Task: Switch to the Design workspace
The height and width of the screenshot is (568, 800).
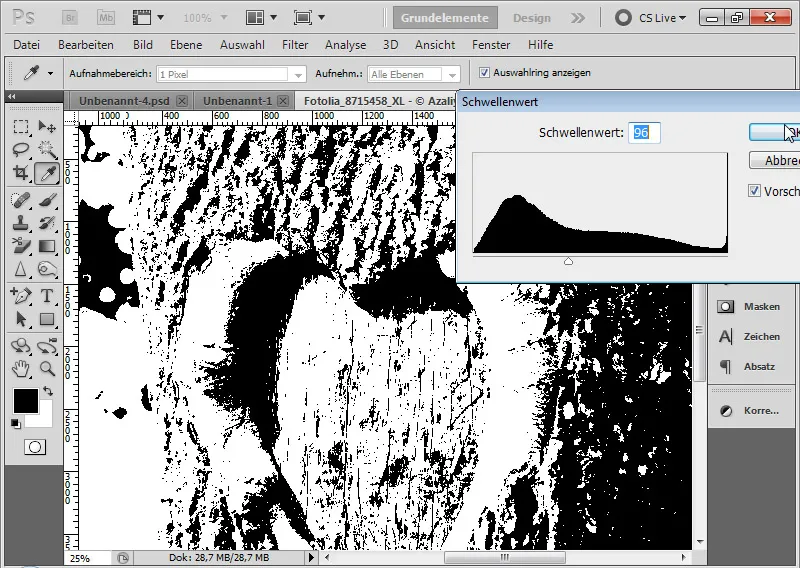Action: (x=532, y=18)
